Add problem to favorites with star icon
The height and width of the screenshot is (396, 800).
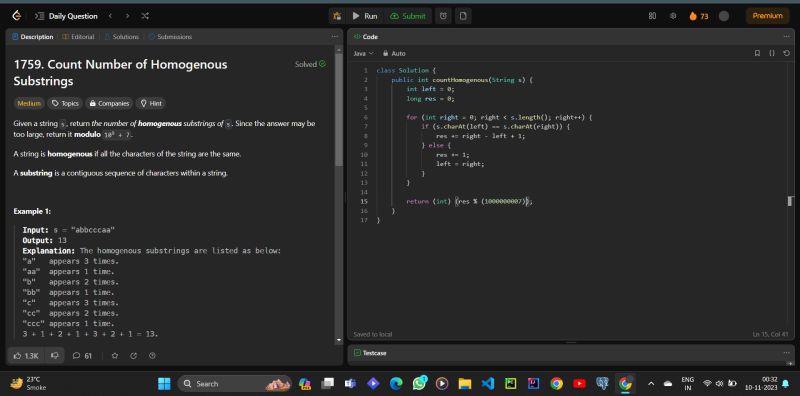click(115, 356)
